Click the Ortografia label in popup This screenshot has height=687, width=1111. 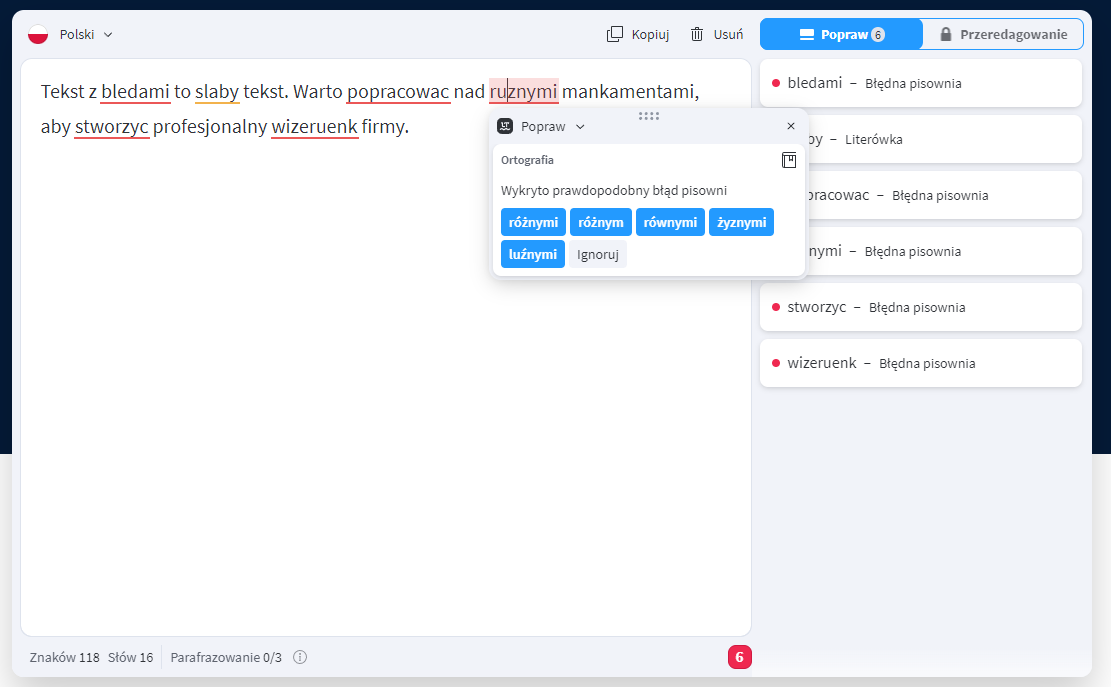click(x=527, y=160)
